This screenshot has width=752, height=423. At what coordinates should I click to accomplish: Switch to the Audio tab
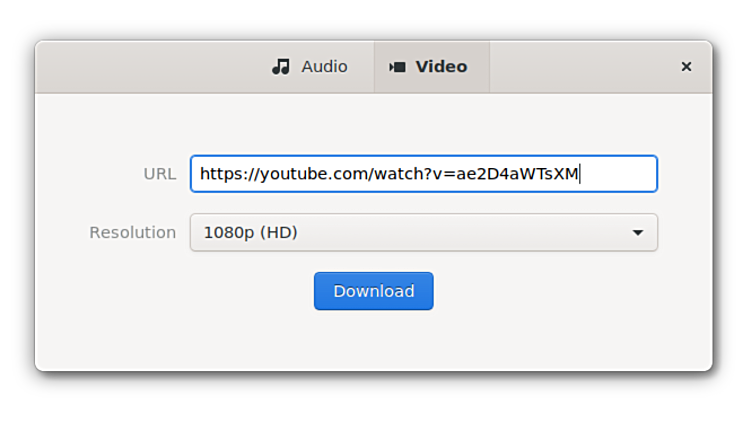coord(310,67)
